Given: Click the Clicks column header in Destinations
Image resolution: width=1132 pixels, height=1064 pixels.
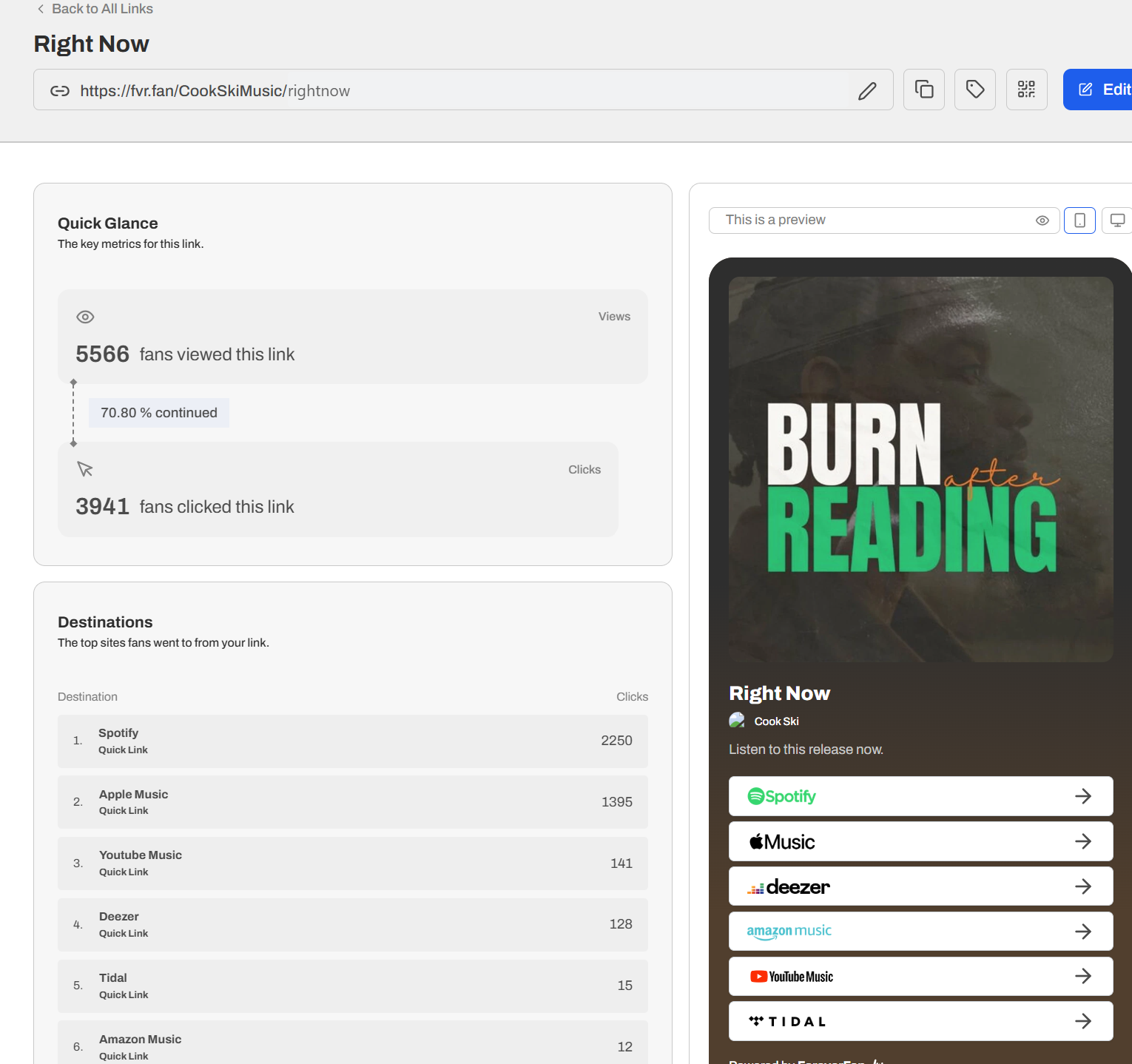Looking at the screenshot, I should pyautogui.click(x=632, y=697).
